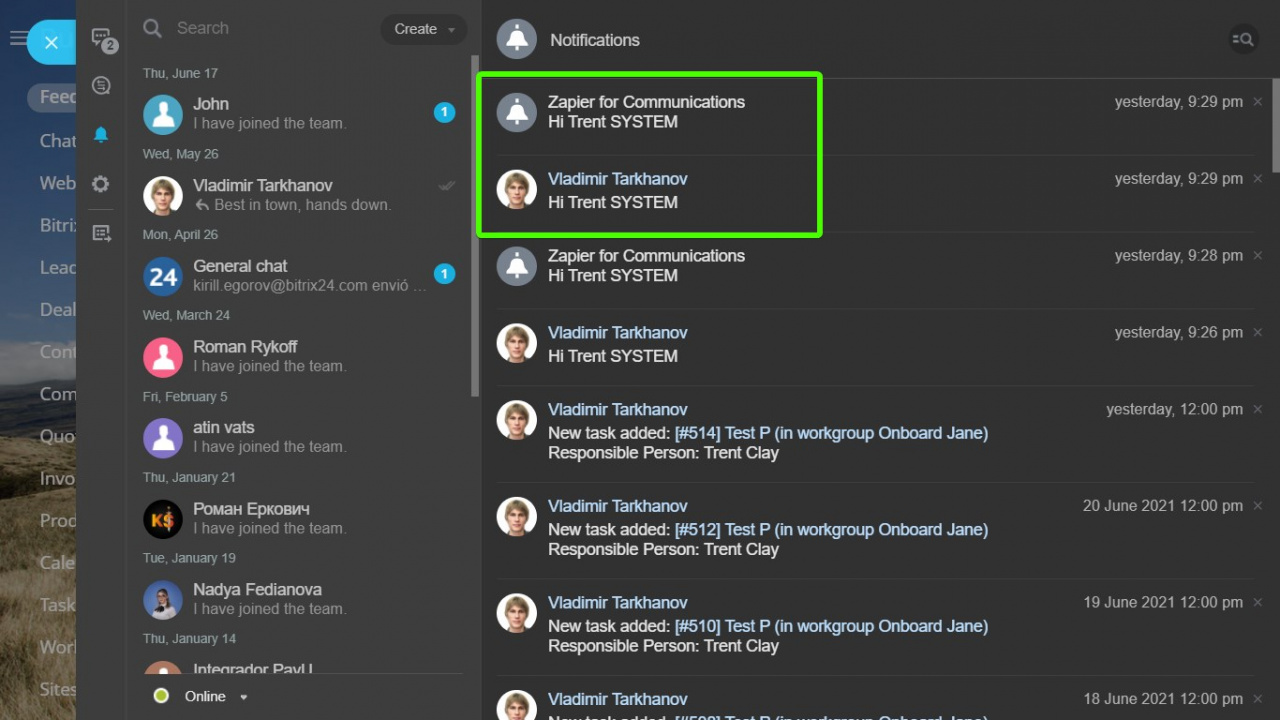The width and height of the screenshot is (1280, 720).
Task: Click the green Online status dot
Action: tap(161, 696)
